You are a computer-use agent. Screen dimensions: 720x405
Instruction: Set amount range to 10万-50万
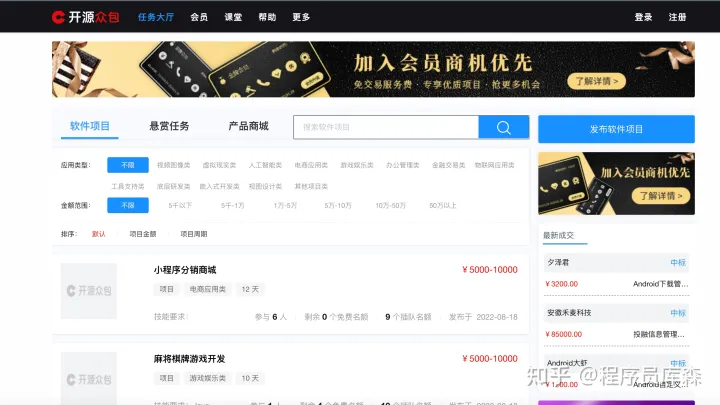pyautogui.click(x=390, y=205)
